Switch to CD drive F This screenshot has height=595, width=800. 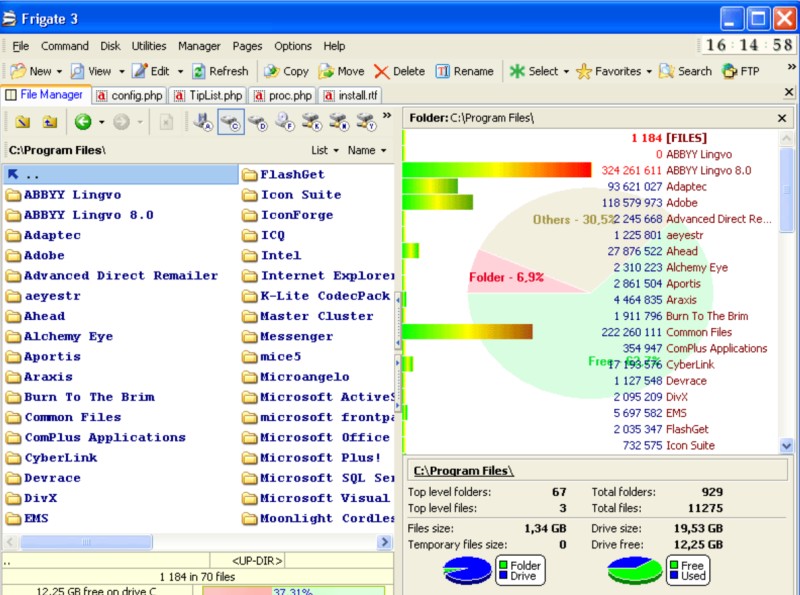point(285,122)
